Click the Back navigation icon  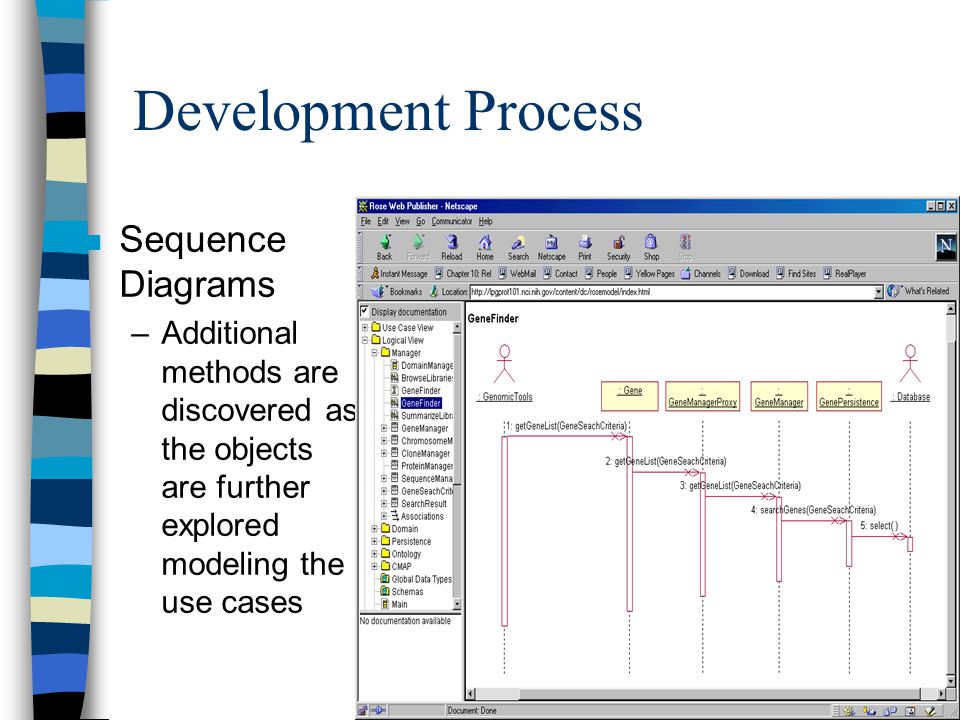[x=384, y=247]
